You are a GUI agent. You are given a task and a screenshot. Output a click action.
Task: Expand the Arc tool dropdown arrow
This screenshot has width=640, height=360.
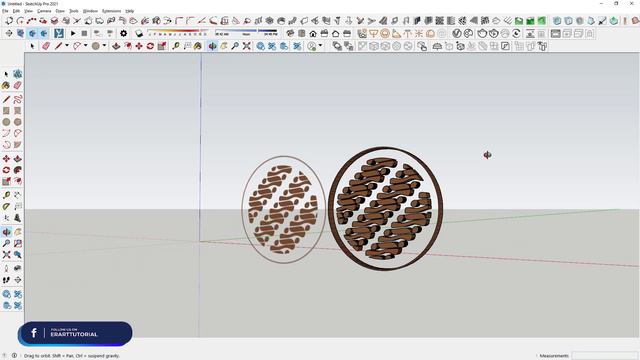[86, 46]
